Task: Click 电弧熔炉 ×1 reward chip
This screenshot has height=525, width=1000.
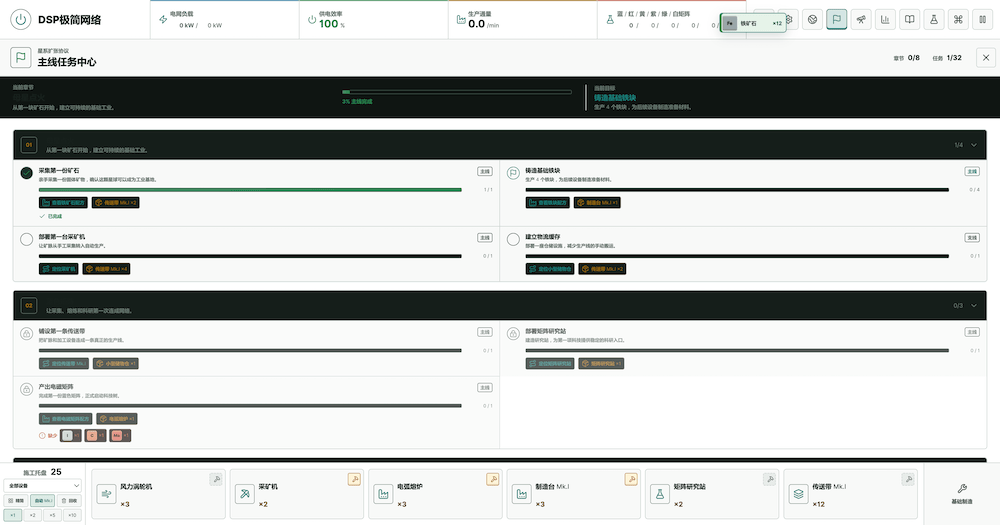Action: click(117, 418)
